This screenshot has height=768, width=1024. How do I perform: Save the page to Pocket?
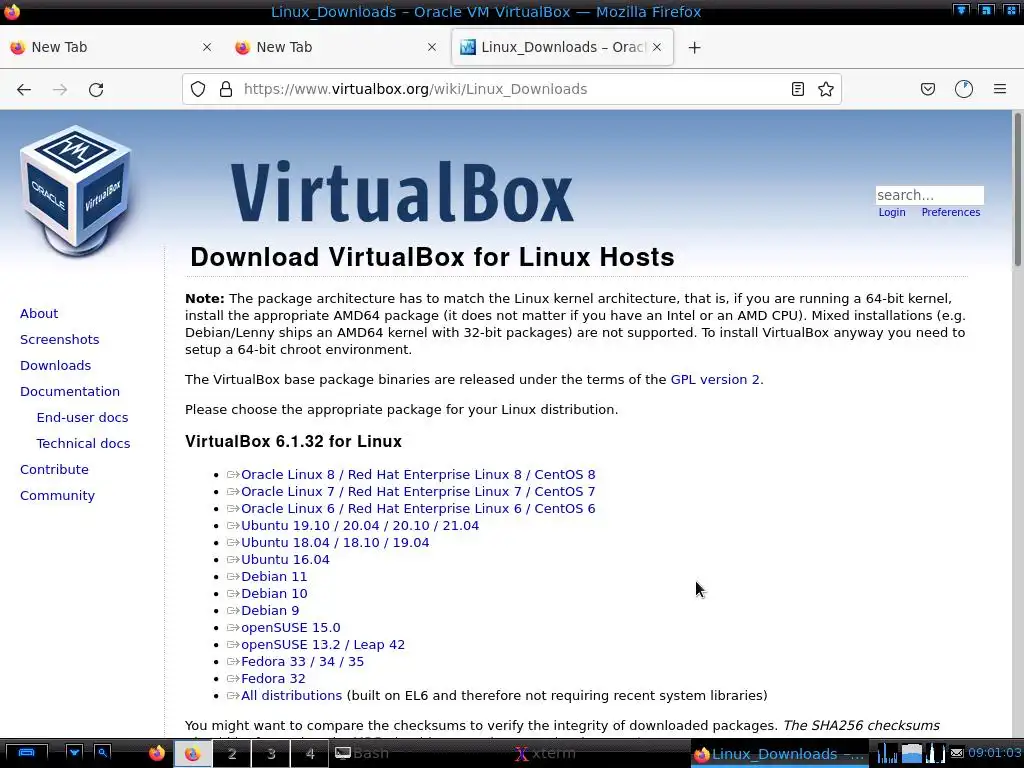click(x=927, y=89)
